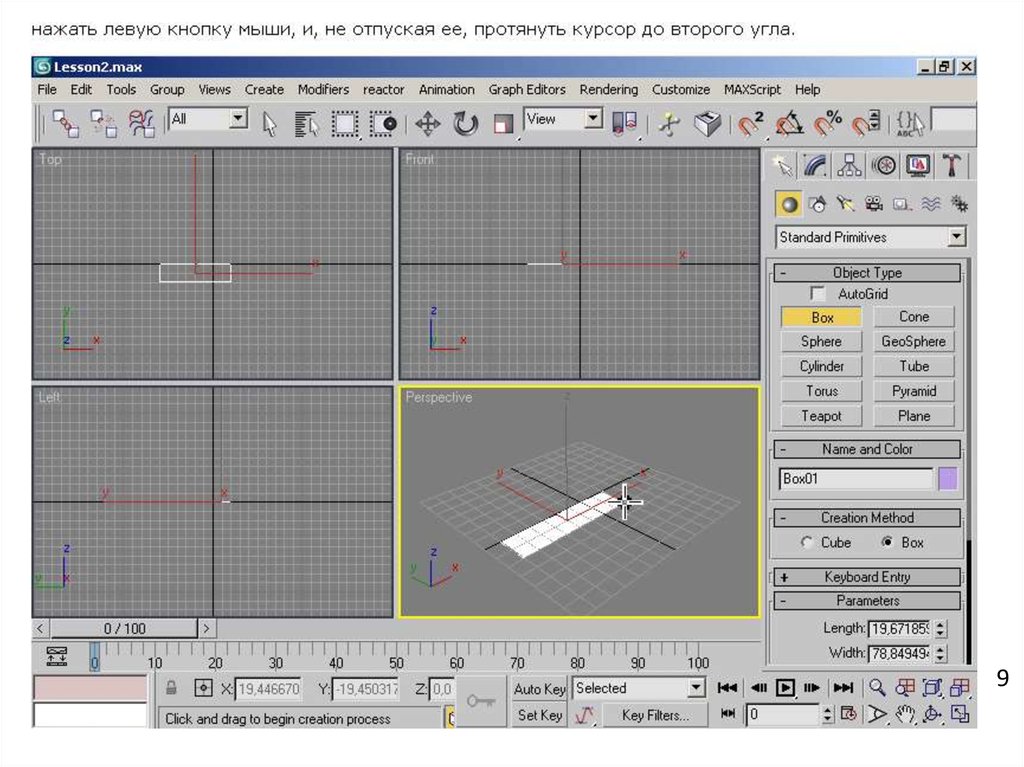The height and width of the screenshot is (767, 1024).
Task: Open the Modify command panel tab
Action: click(817, 165)
